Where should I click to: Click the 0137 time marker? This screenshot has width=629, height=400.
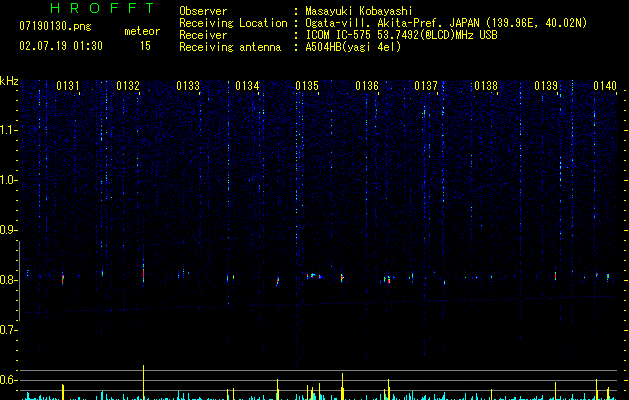(426, 86)
